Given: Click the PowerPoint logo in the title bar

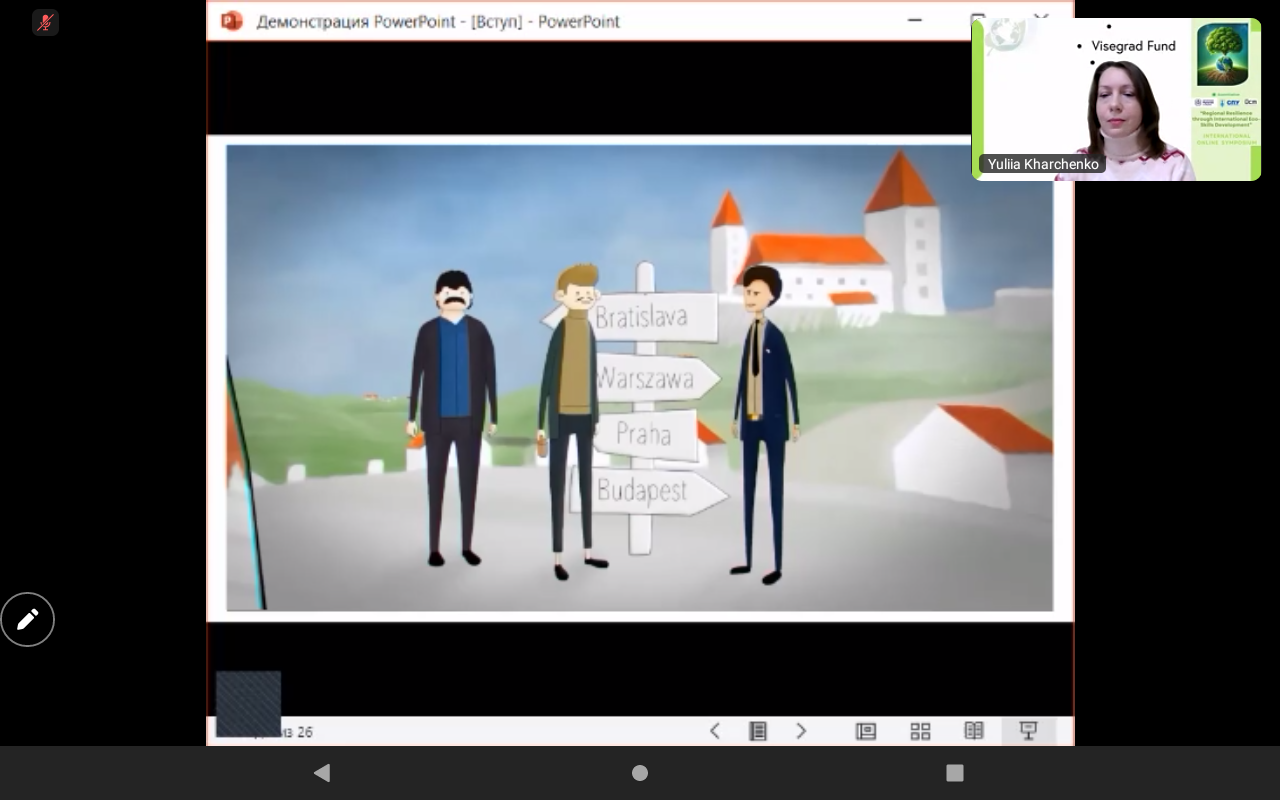Looking at the screenshot, I should (x=232, y=21).
